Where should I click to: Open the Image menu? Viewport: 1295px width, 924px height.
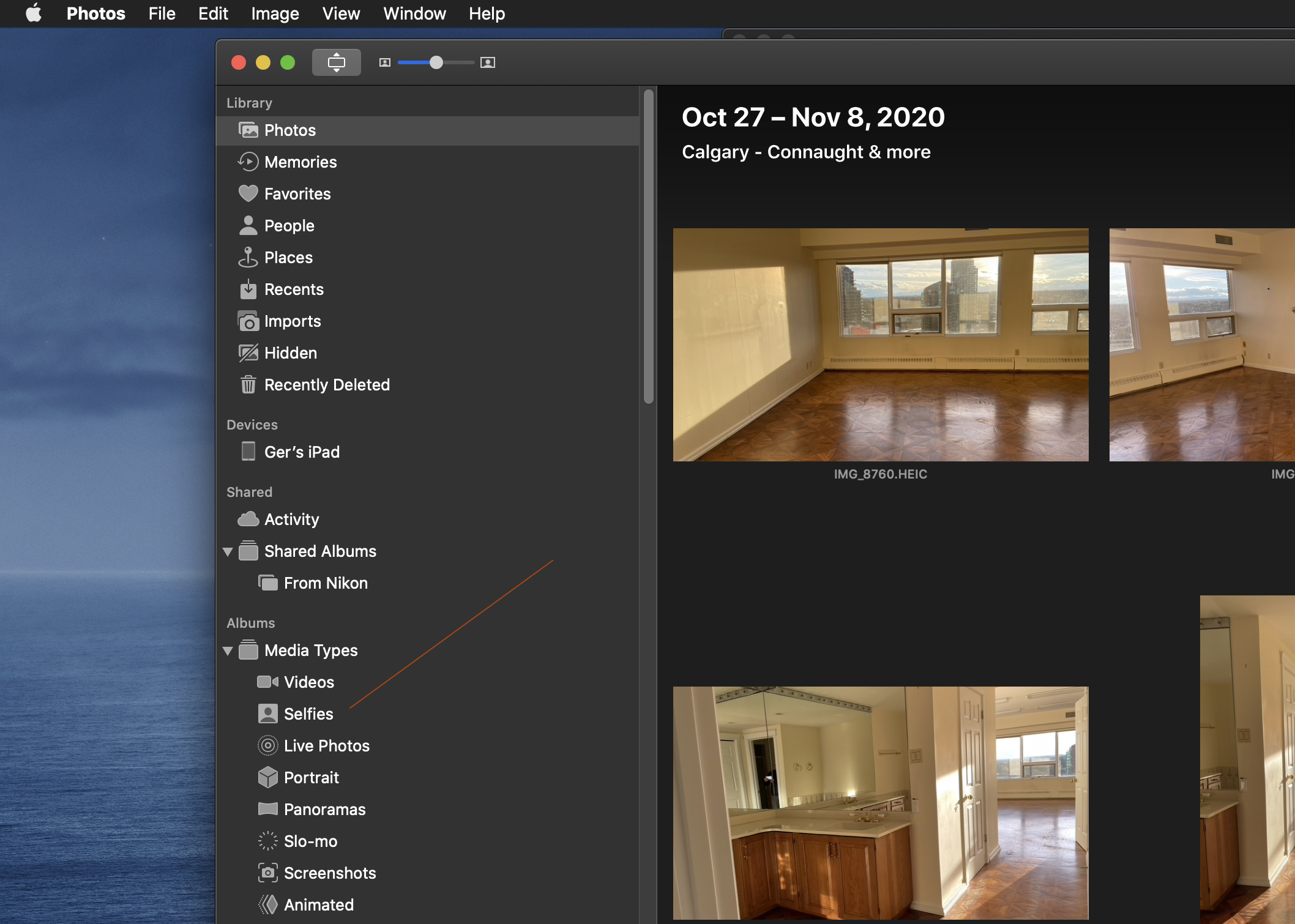click(275, 13)
